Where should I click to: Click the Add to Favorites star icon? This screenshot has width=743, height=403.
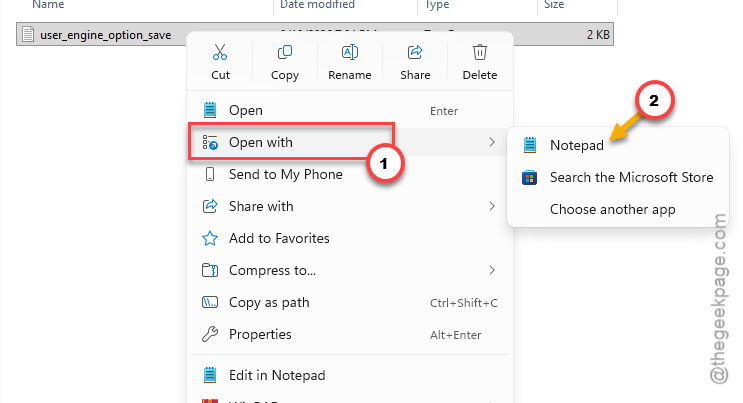210,238
